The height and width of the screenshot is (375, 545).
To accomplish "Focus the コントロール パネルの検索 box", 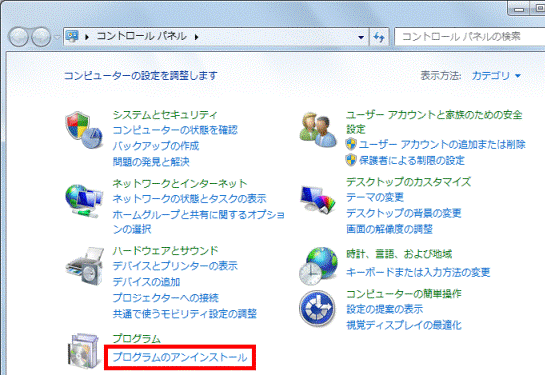I will [x=470, y=36].
